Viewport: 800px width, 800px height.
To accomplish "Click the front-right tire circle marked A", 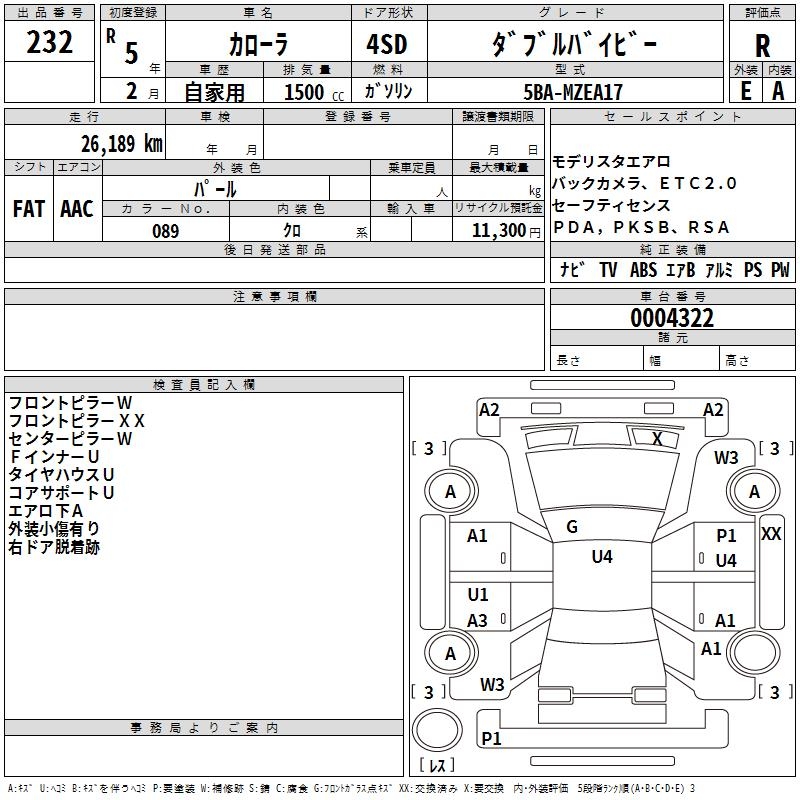I will coord(754,491).
